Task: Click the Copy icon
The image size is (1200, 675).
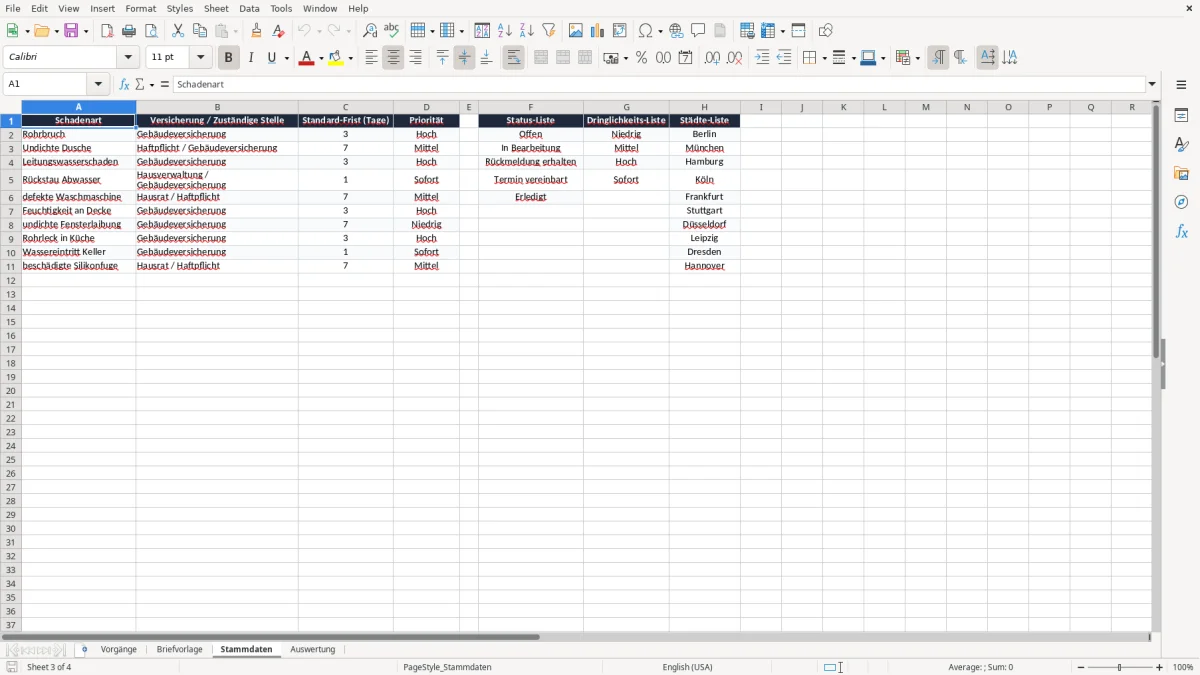Action: point(200,31)
